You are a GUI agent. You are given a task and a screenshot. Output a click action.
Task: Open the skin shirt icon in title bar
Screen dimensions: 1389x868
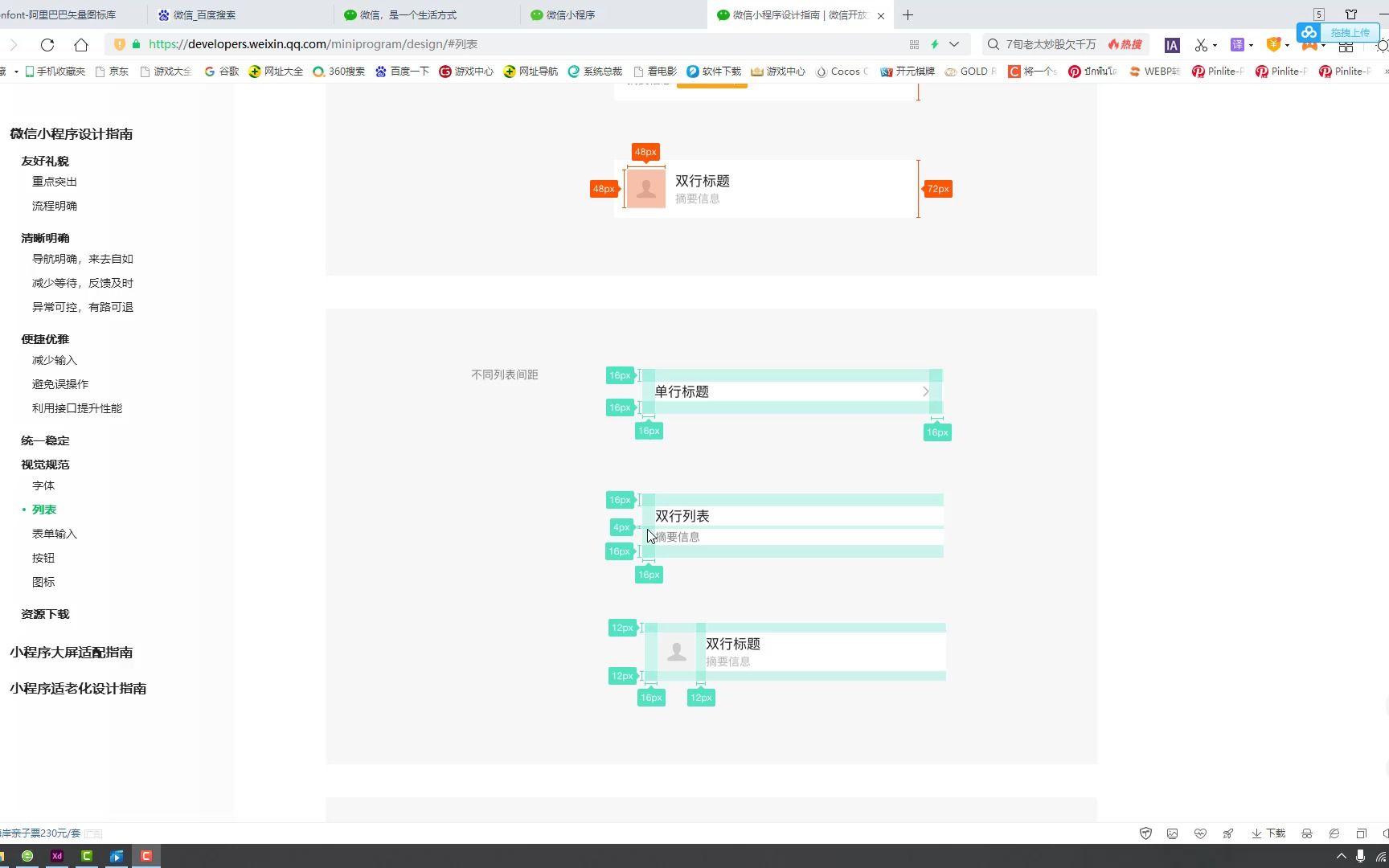[x=1351, y=14]
